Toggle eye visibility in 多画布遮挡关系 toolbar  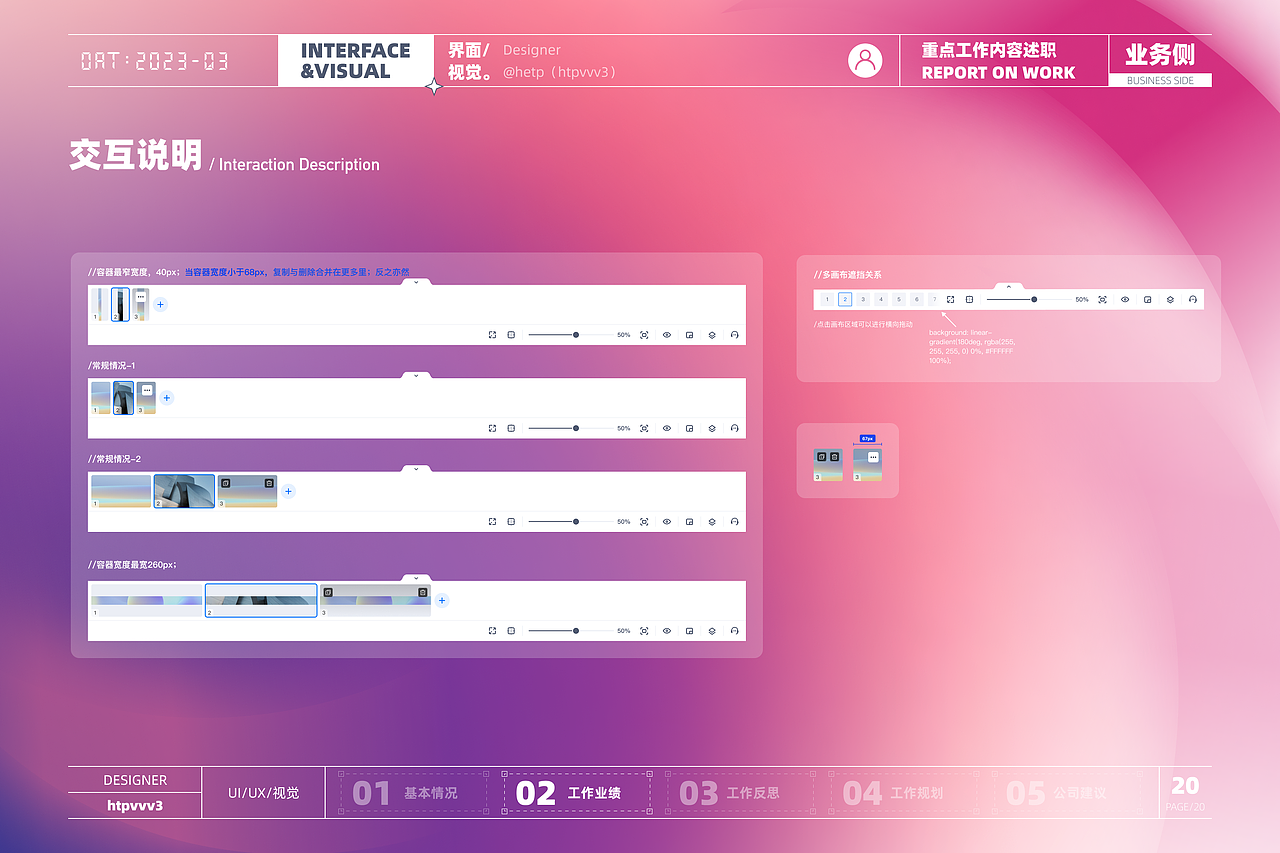(1125, 299)
